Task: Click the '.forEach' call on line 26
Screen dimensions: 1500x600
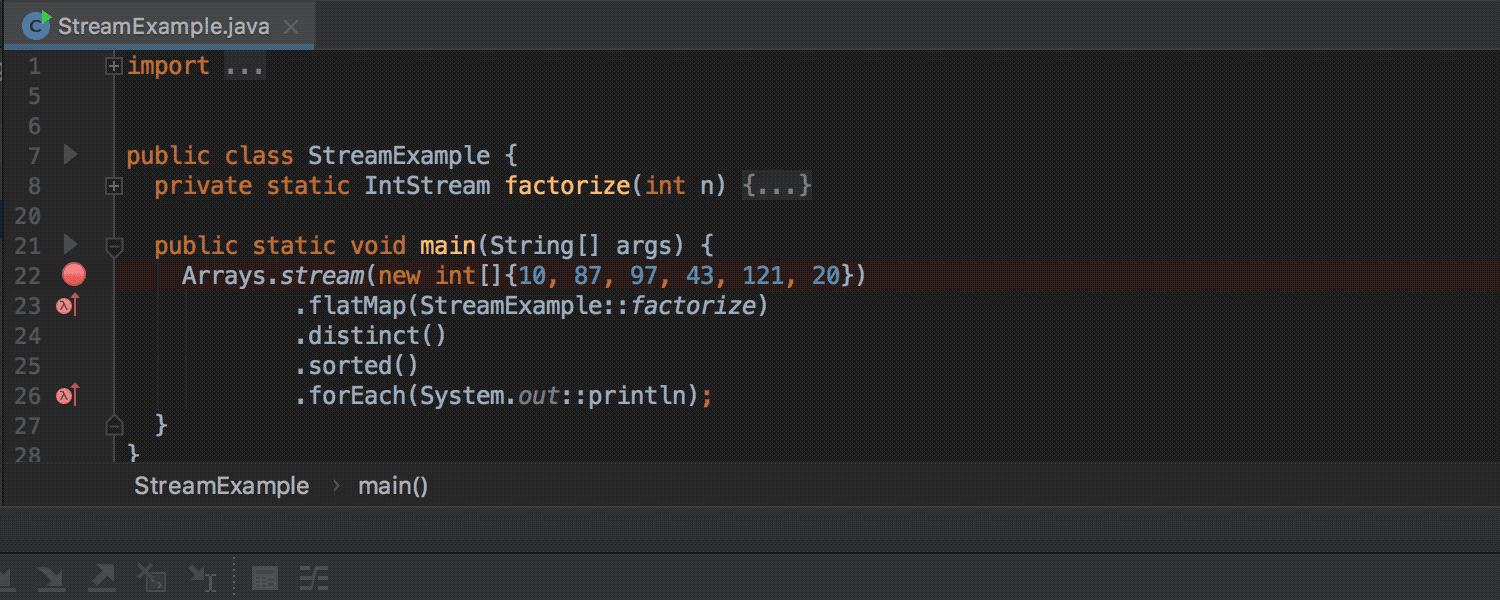Action: tap(350, 396)
